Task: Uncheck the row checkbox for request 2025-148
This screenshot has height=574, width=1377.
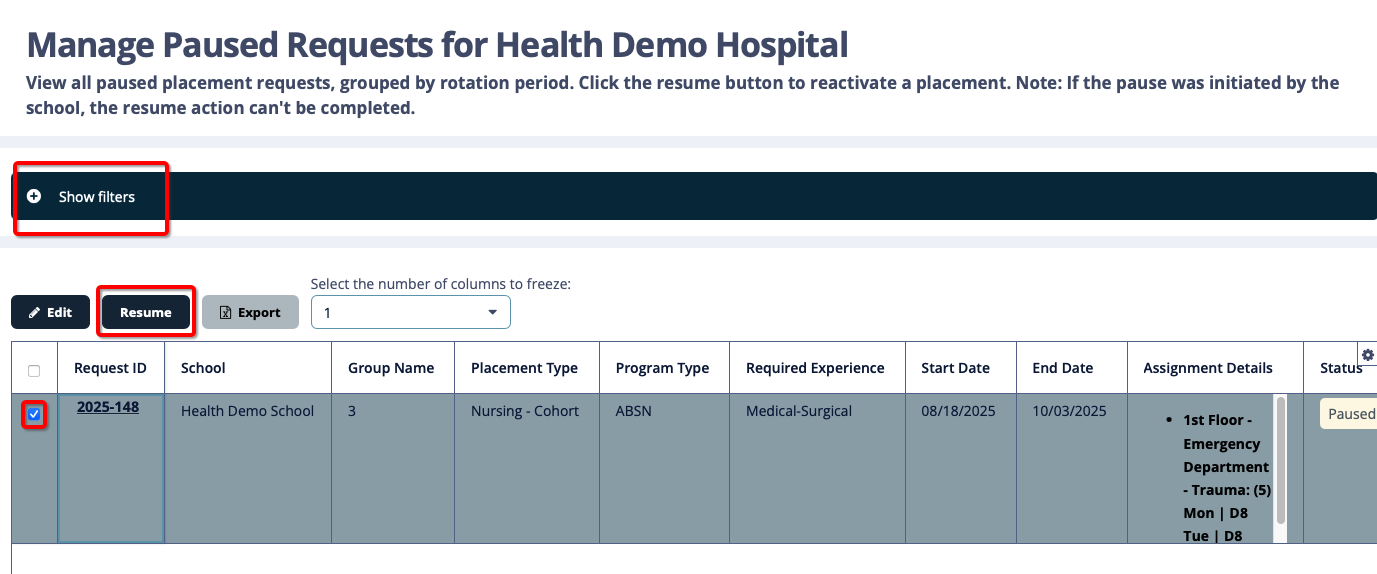Action: 34,414
